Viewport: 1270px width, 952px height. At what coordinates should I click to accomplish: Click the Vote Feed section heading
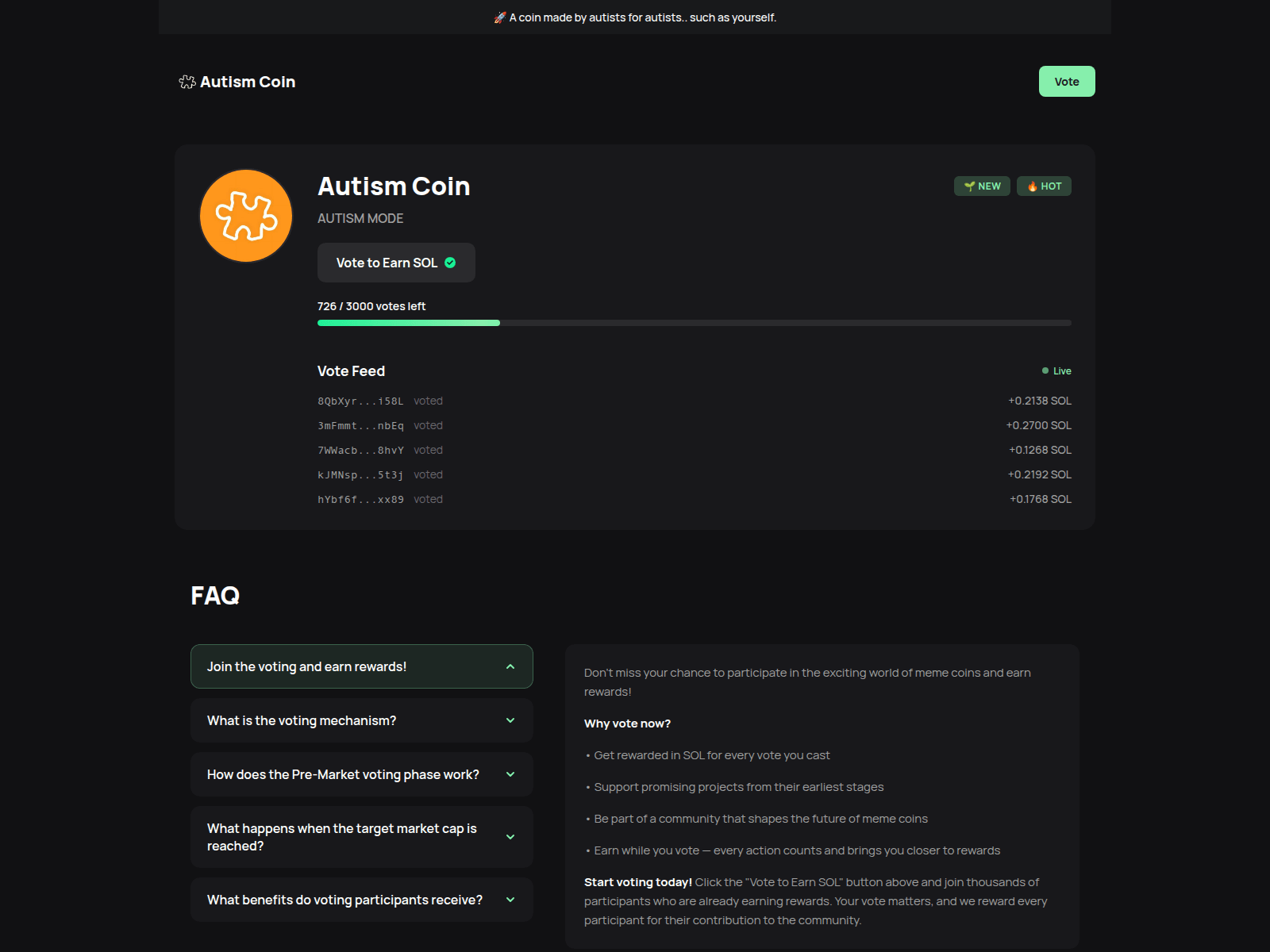pyautogui.click(x=351, y=370)
